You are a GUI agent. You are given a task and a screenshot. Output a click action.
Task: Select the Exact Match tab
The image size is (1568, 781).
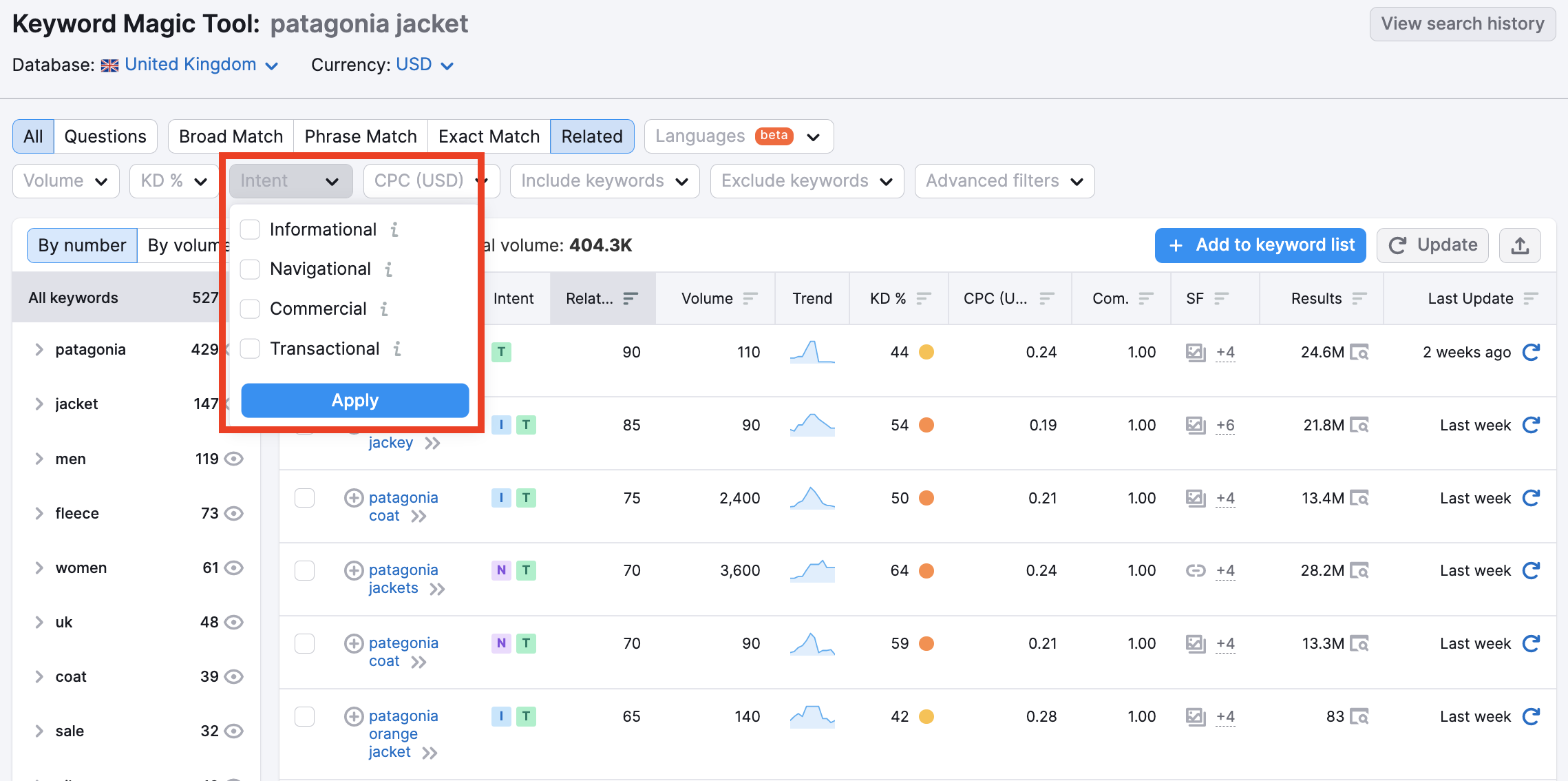coord(489,136)
